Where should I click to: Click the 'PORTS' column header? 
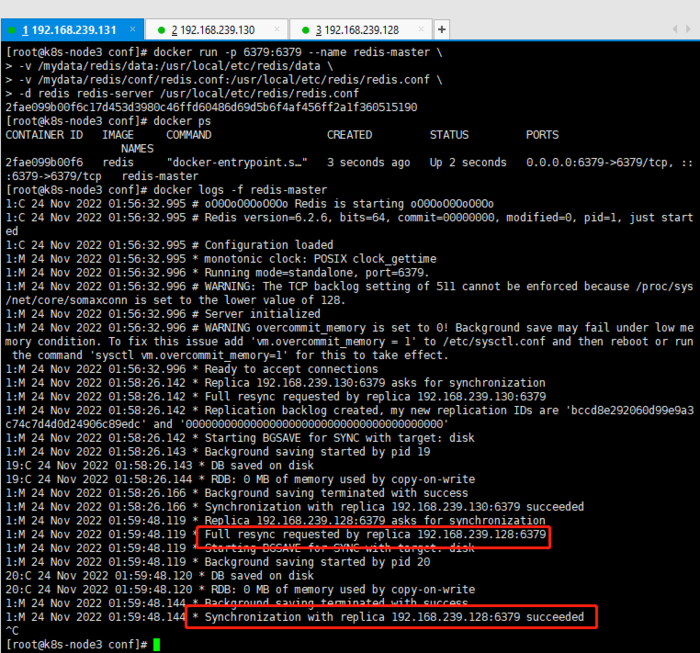542,135
